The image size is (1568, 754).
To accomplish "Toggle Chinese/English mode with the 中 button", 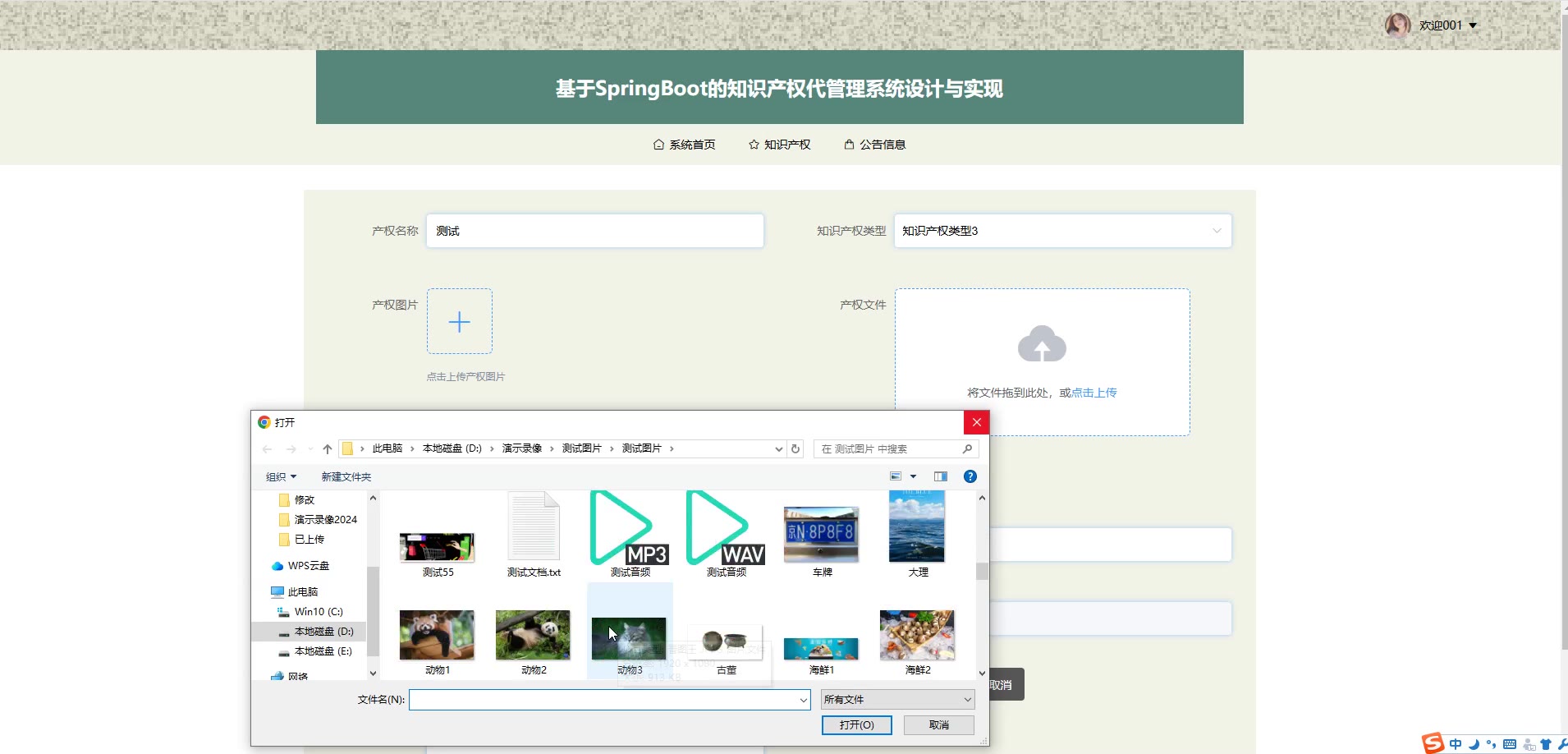I will click(x=1456, y=744).
